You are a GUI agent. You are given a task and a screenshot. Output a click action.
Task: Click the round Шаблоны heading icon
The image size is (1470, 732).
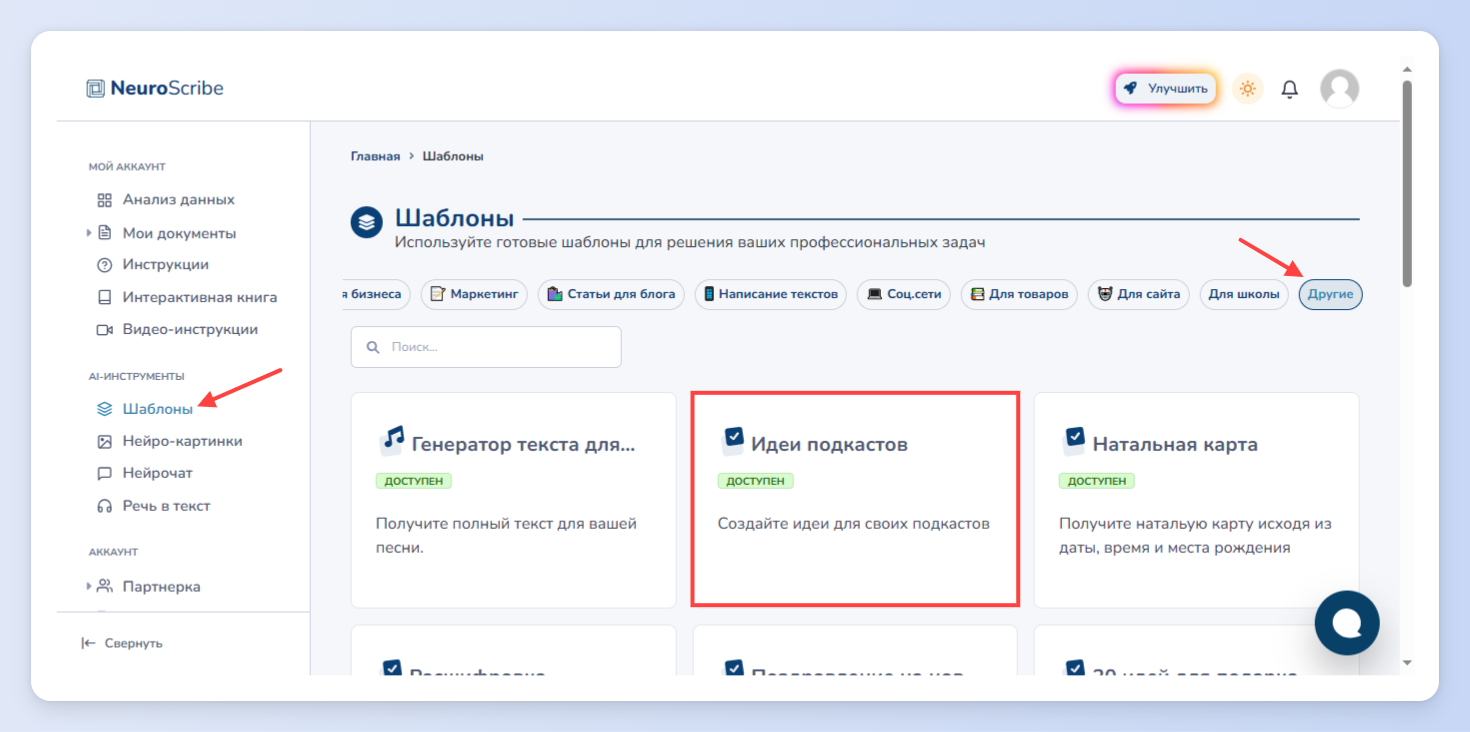coord(367,222)
